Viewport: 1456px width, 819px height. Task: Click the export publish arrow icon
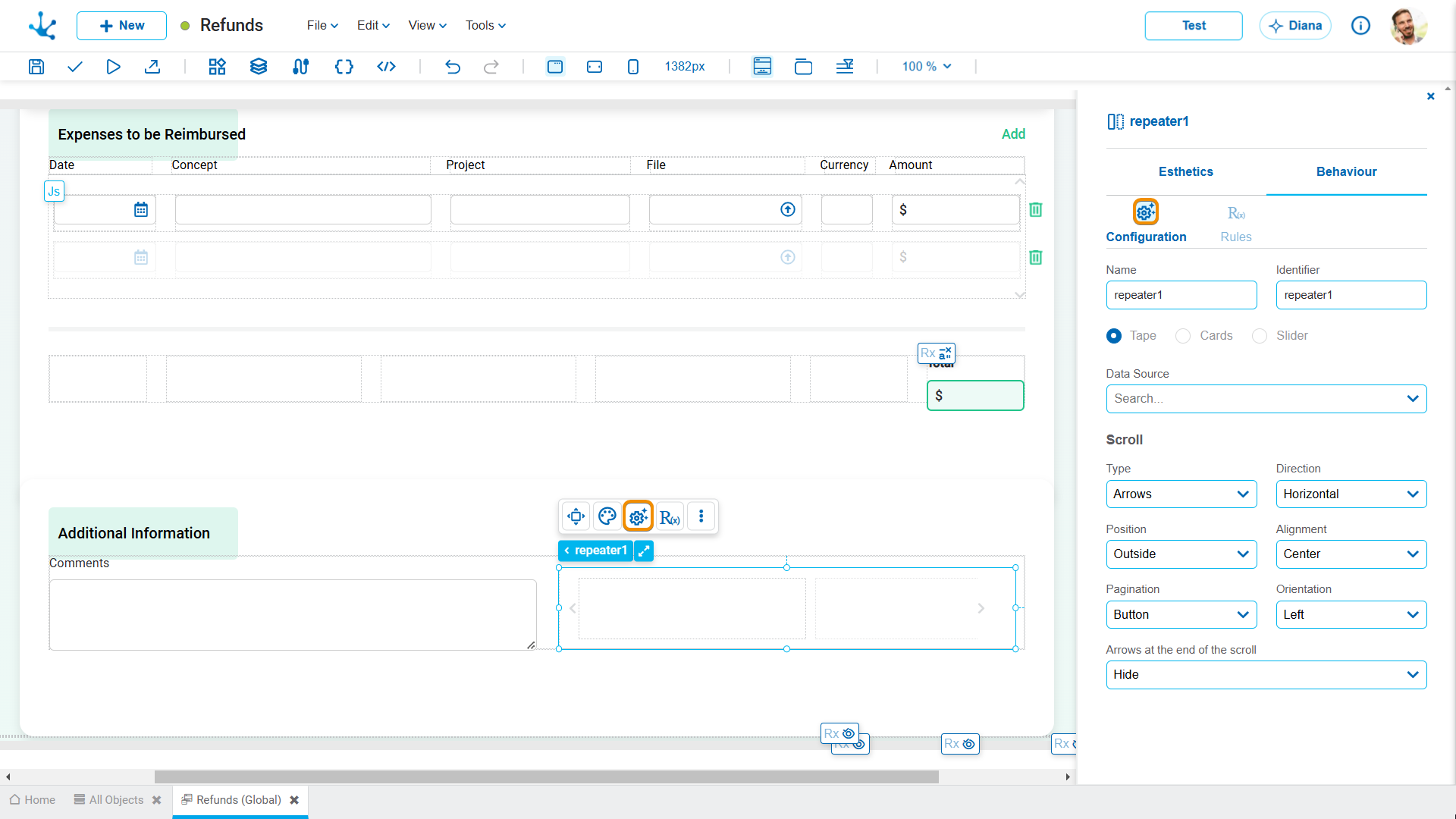coord(152,67)
